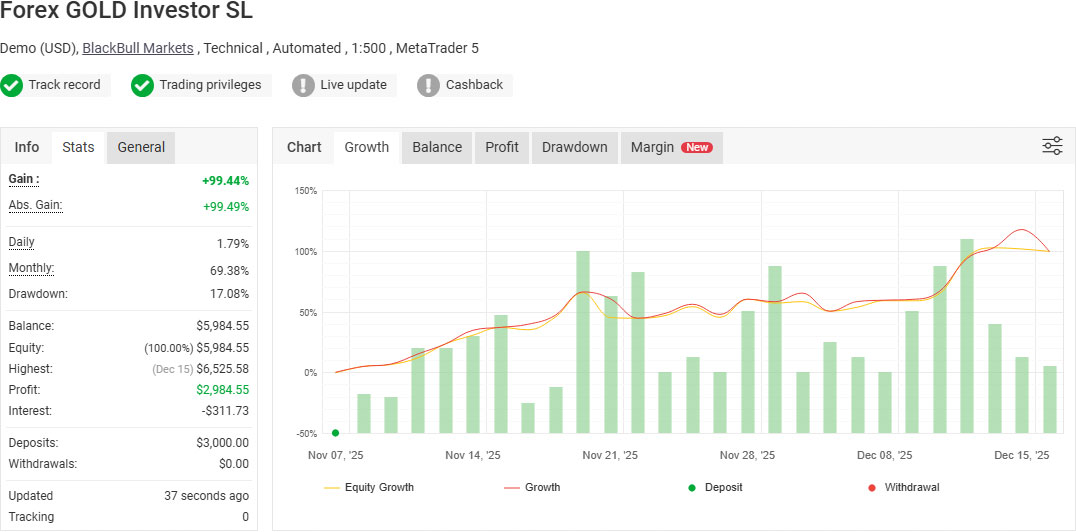
Task: Click the New badge on Margin tab
Action: coord(696,147)
